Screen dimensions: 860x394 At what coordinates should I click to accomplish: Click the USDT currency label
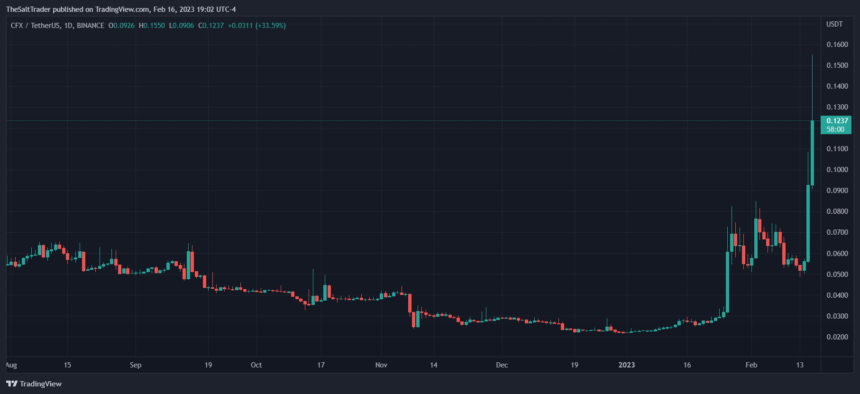tap(834, 24)
